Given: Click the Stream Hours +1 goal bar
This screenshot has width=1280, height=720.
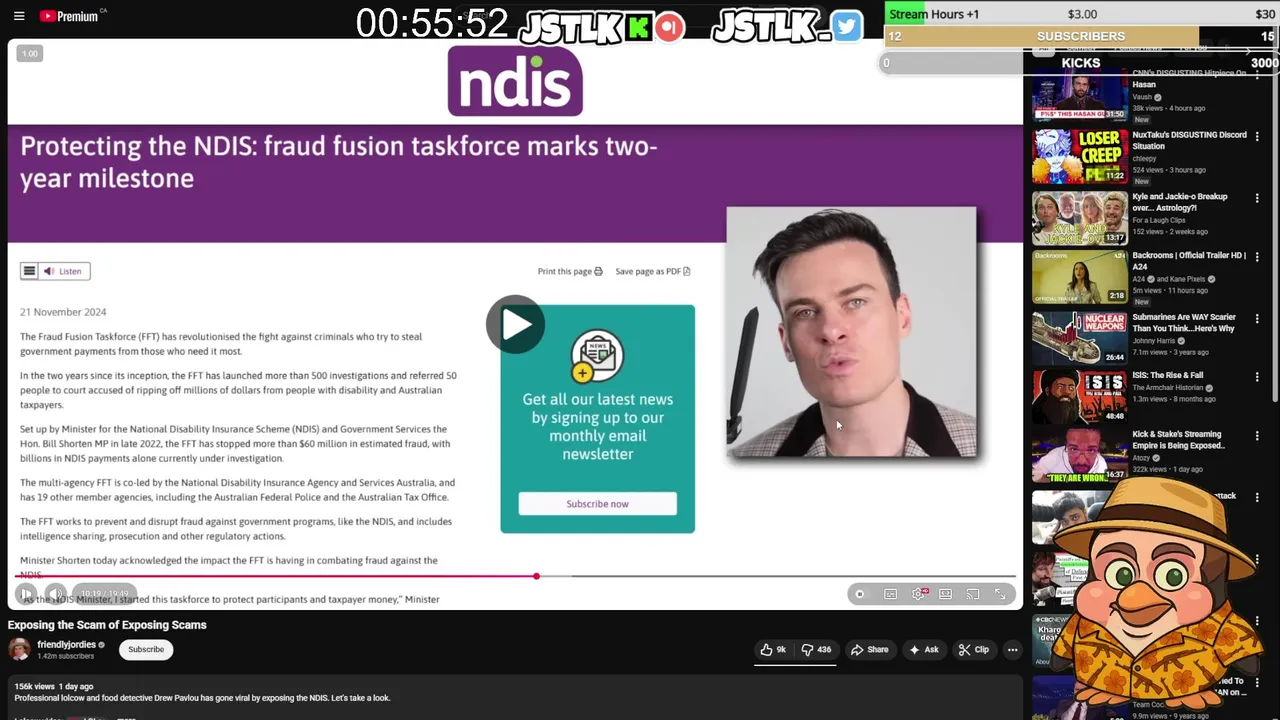Looking at the screenshot, I should click(x=1080, y=14).
